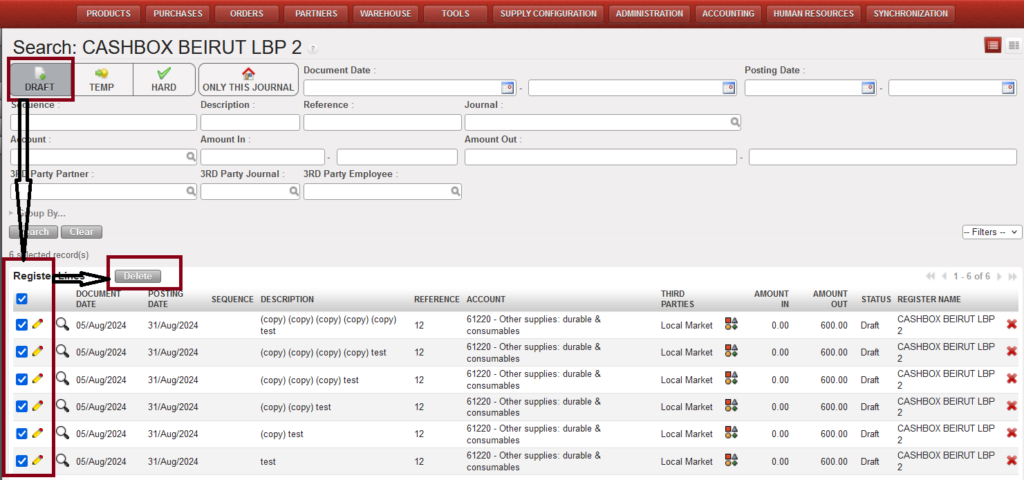
Task: Expand the Group By section
Action: pos(38,213)
